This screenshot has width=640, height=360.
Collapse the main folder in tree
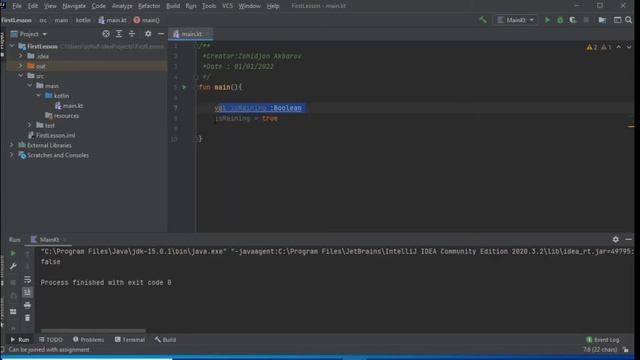(30, 86)
